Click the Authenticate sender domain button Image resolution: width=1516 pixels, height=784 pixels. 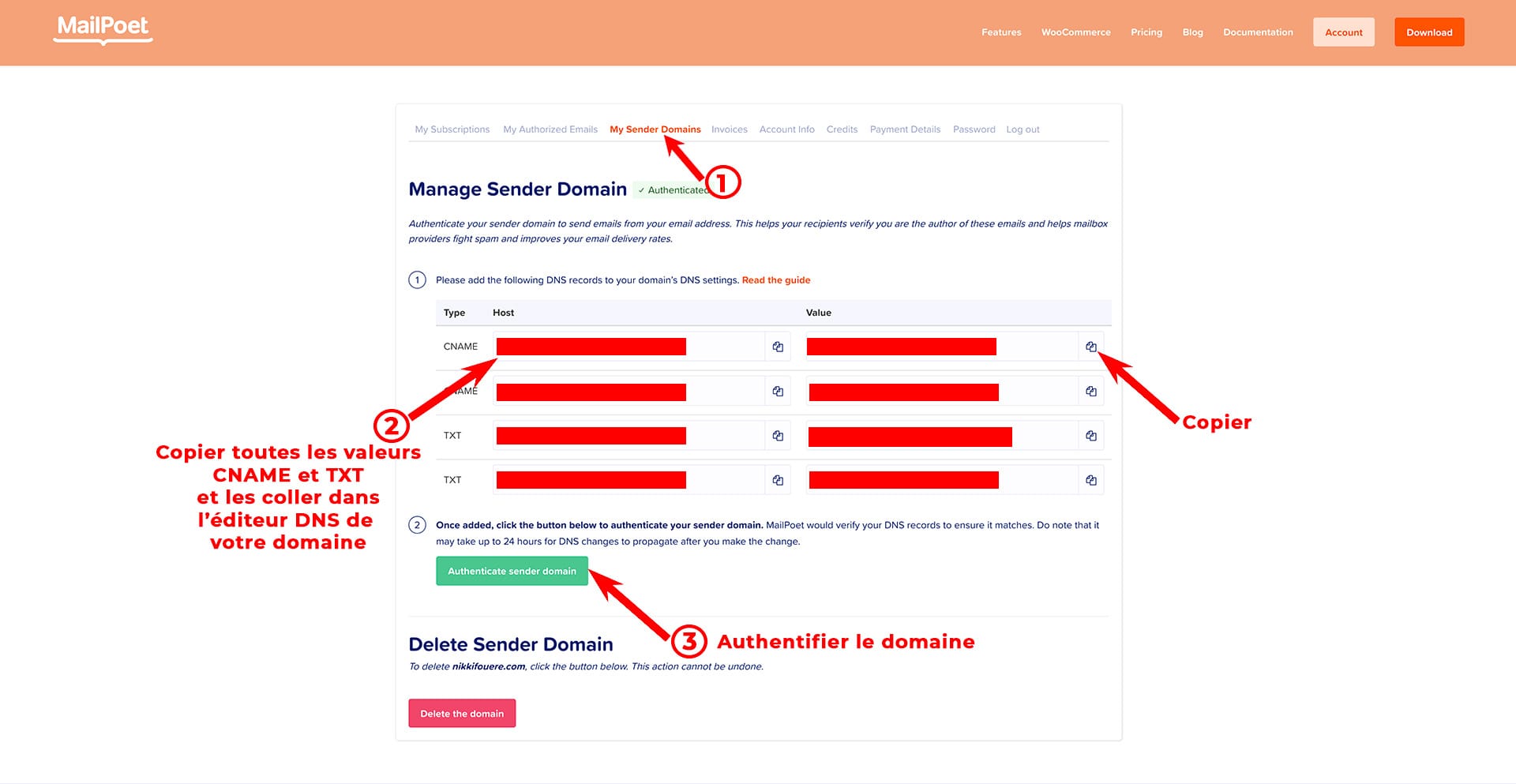[x=512, y=571]
